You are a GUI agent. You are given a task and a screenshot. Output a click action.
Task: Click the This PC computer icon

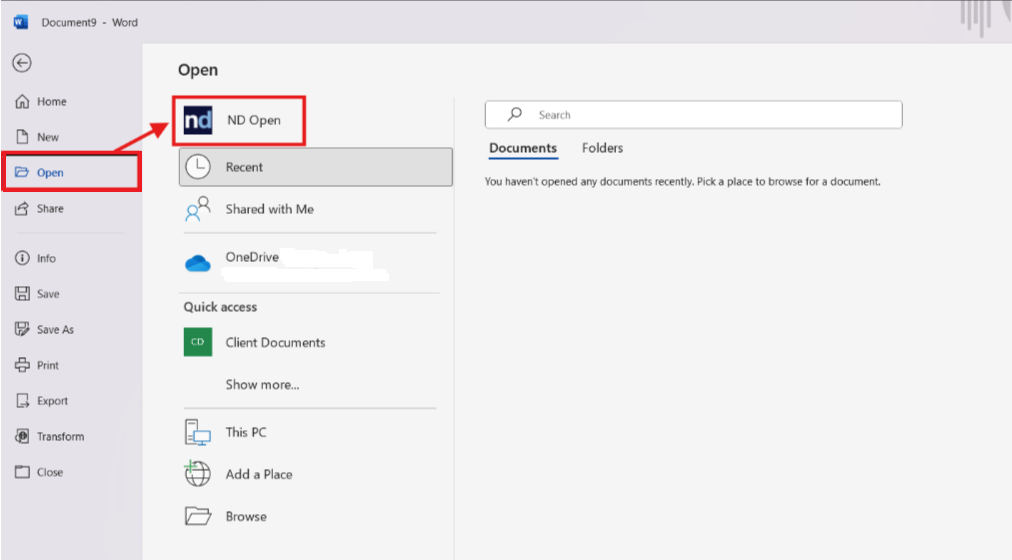(198, 432)
